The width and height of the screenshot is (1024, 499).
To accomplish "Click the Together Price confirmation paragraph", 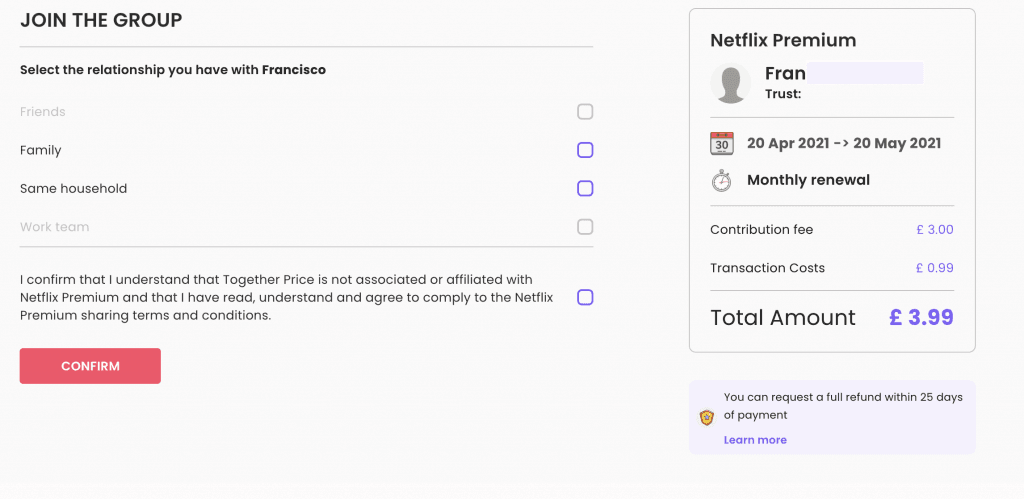I will click(x=287, y=298).
